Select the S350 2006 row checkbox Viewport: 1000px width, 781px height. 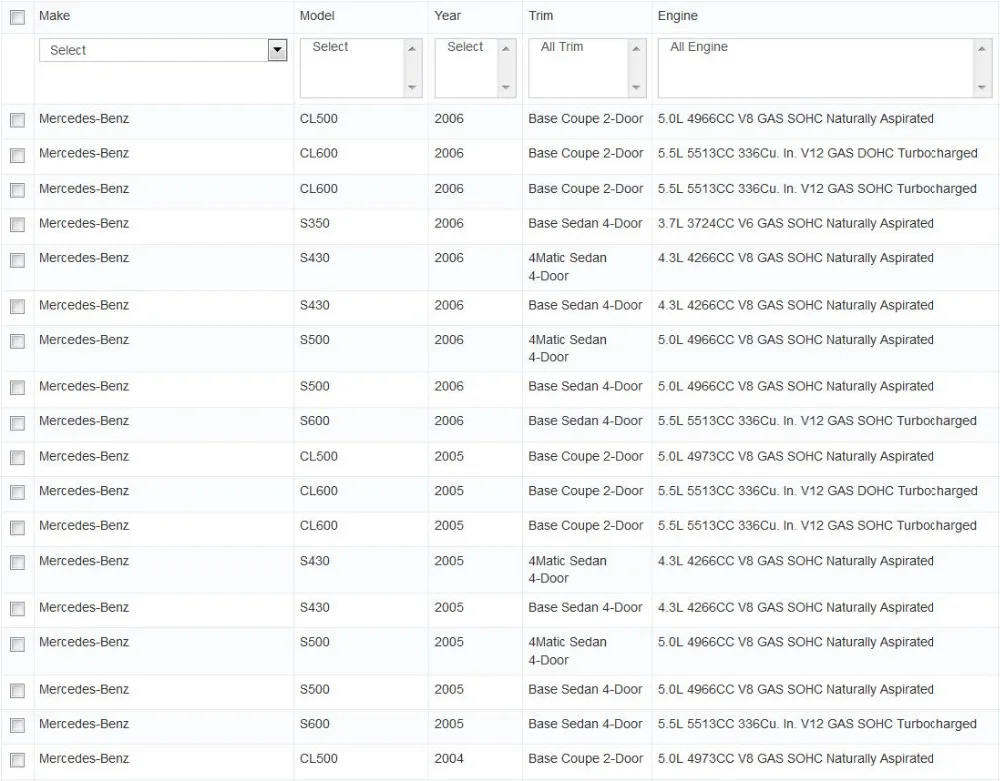click(17, 224)
